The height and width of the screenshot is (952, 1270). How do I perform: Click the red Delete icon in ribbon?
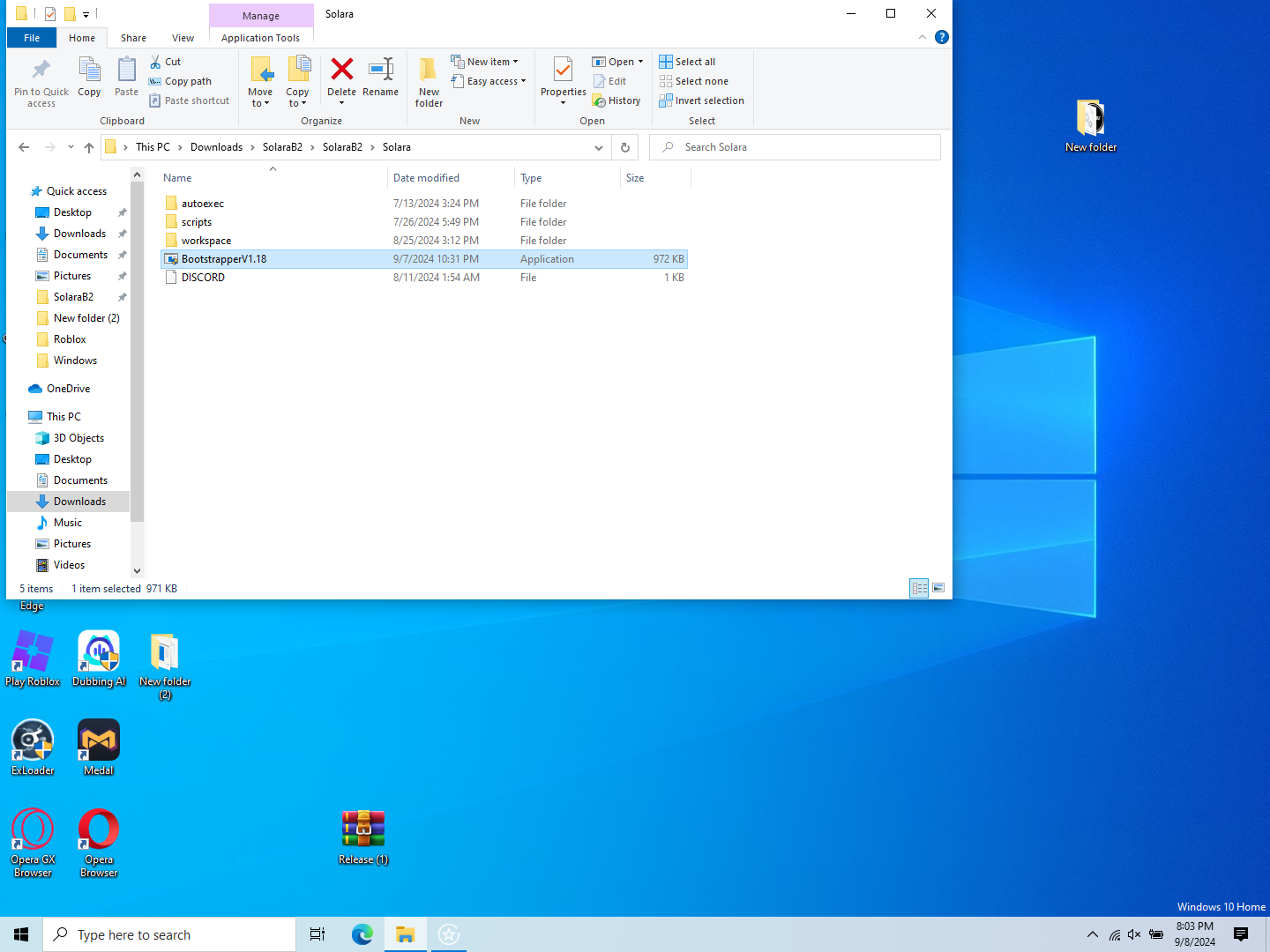tap(341, 71)
